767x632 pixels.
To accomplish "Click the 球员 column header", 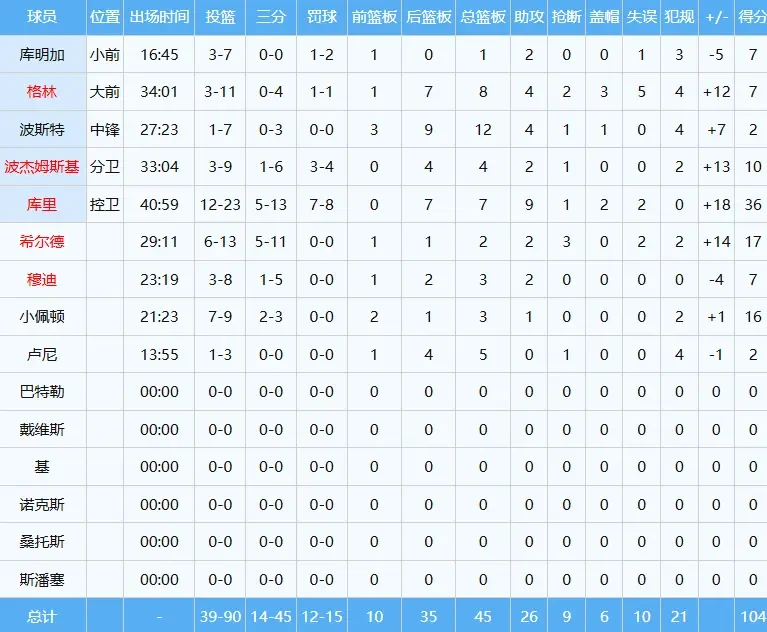I will pos(42,17).
